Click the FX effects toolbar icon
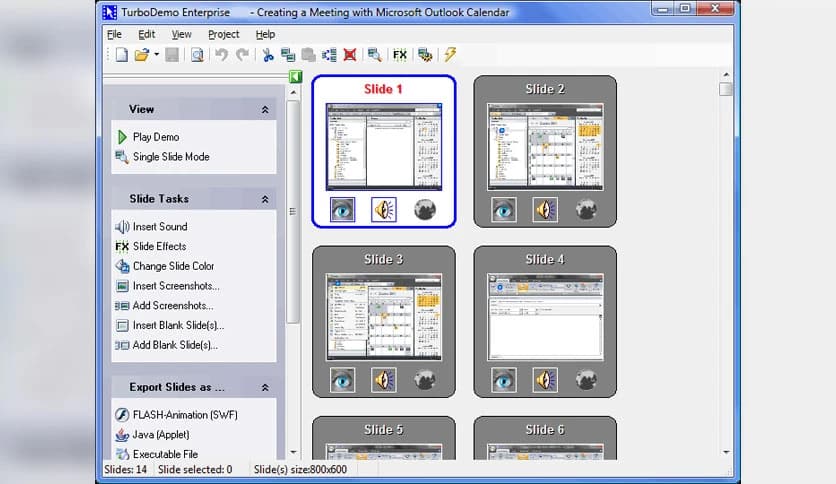836x484 pixels. click(x=400, y=55)
